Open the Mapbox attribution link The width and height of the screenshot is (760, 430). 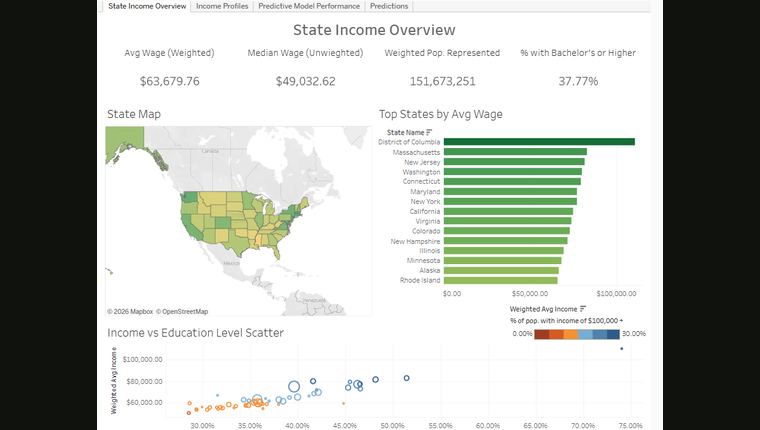[130, 312]
